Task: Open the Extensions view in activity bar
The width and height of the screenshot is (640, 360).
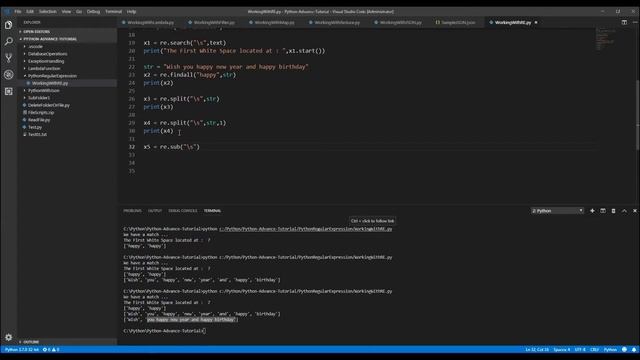Action: [x=9, y=91]
